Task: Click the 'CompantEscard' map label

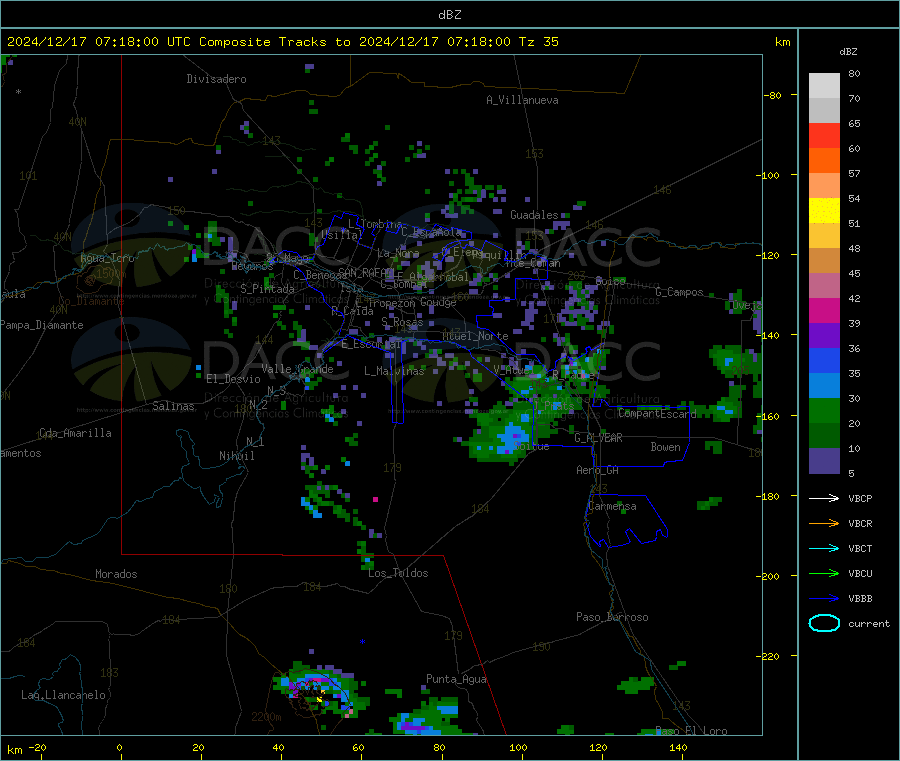Action: coord(657,413)
